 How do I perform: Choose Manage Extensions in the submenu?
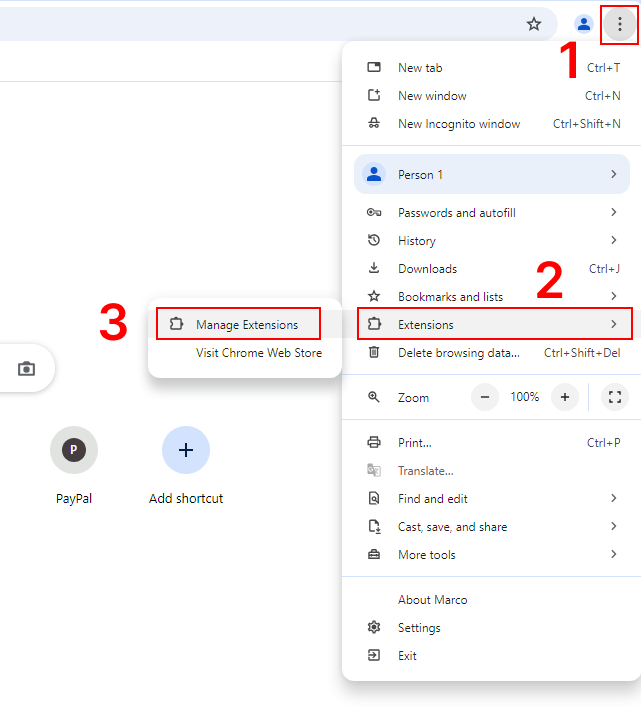(247, 324)
